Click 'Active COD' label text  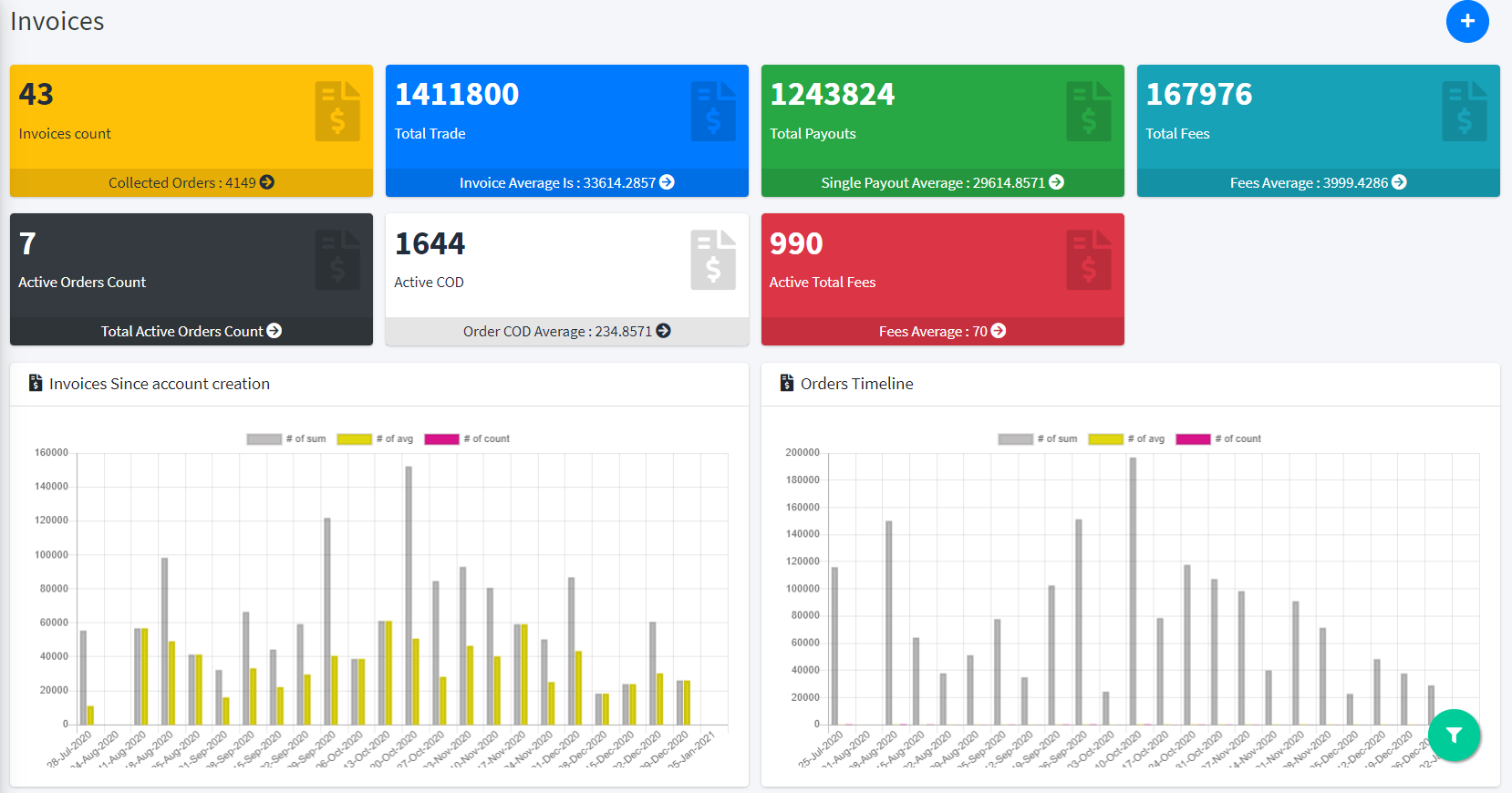(429, 283)
